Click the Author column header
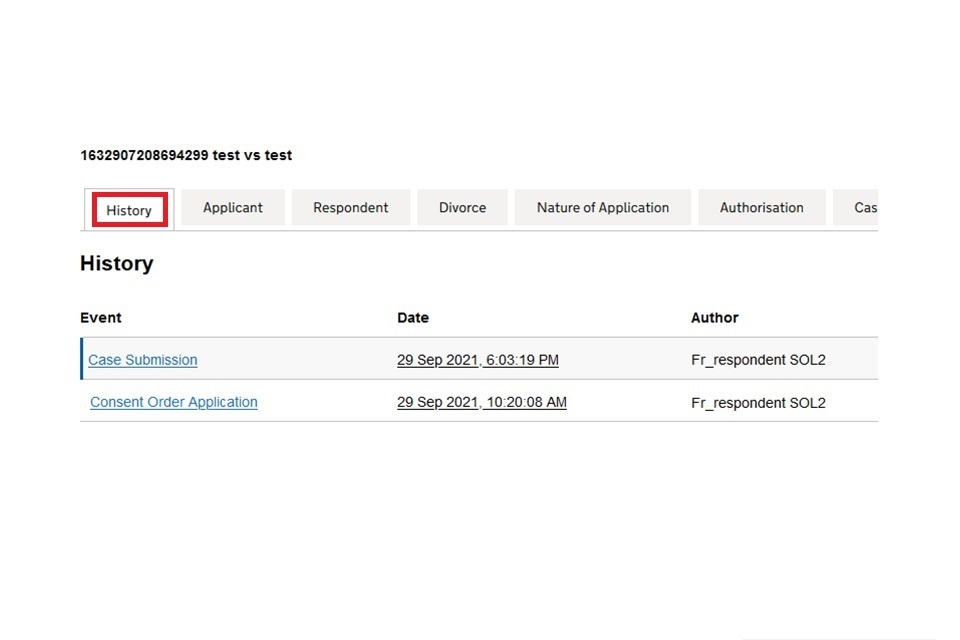960x640 pixels. [714, 318]
